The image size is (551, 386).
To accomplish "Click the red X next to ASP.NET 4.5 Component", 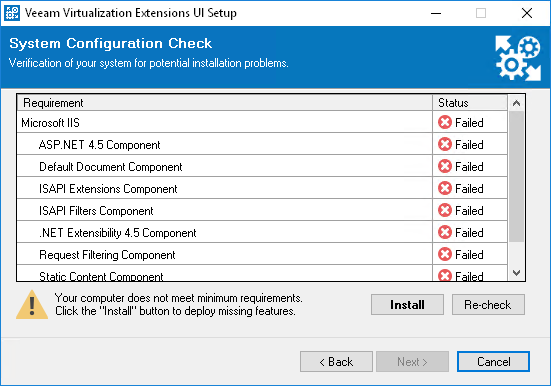I will [445, 144].
